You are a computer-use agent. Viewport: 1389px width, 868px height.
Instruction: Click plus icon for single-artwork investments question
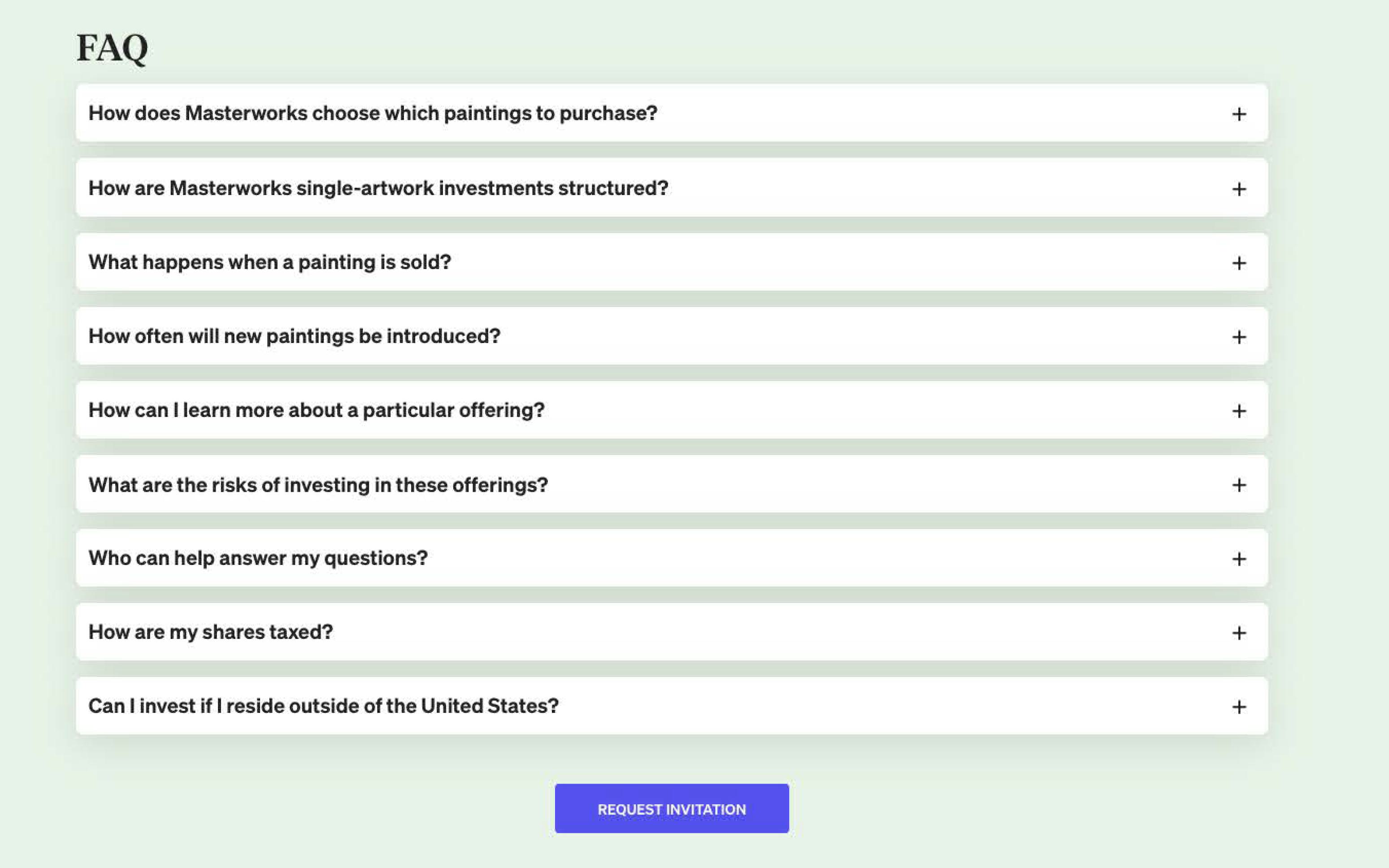click(x=1239, y=189)
